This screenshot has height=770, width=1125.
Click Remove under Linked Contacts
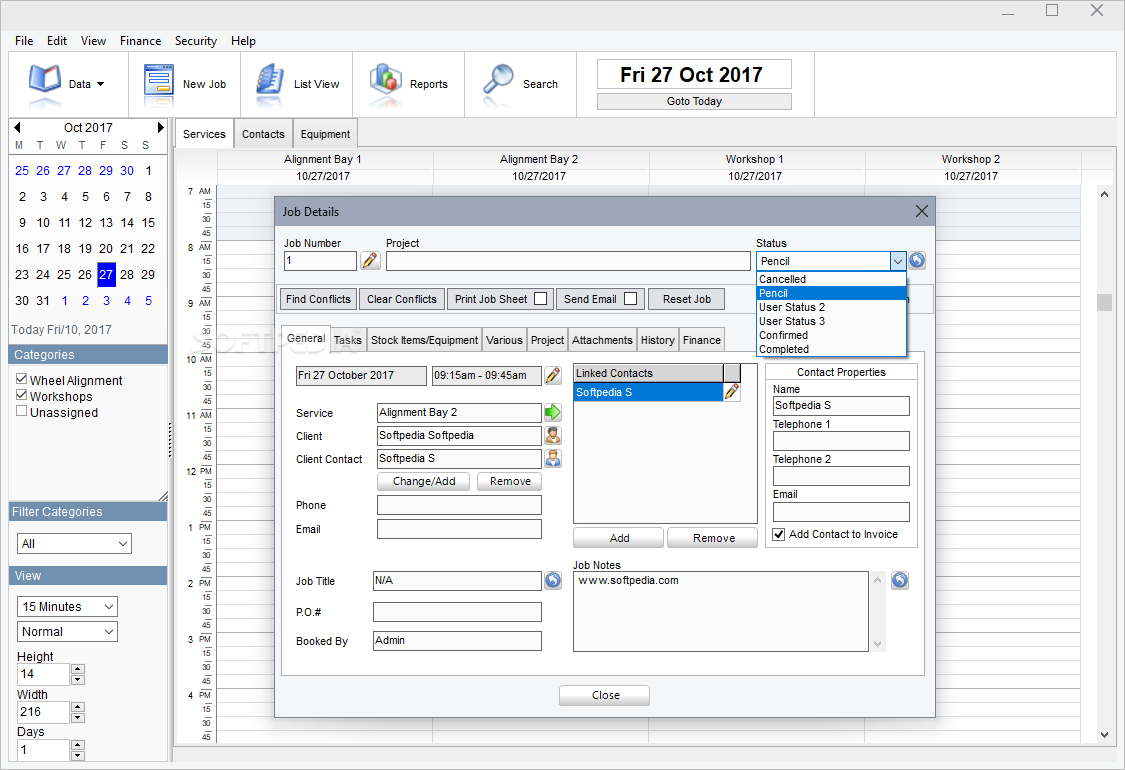coord(713,538)
